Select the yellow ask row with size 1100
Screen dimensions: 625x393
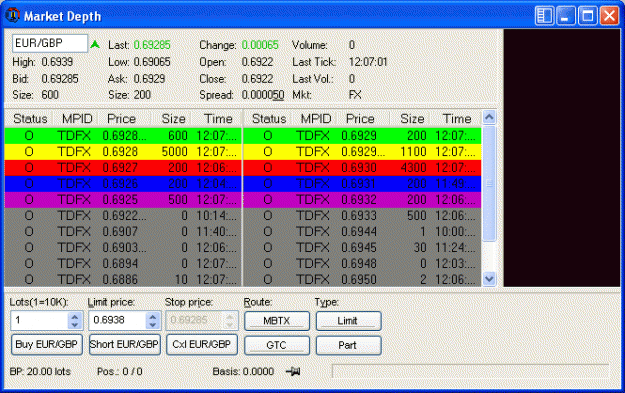click(362, 152)
